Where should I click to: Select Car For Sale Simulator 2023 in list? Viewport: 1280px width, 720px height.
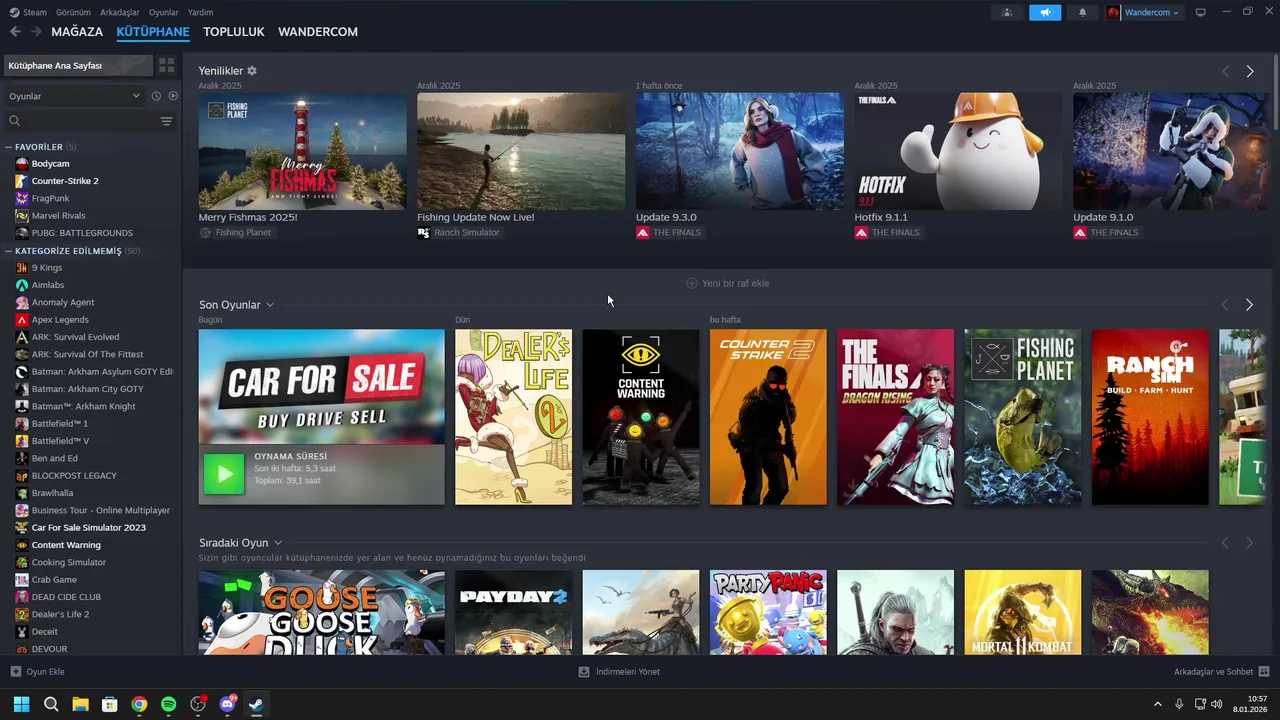(x=88, y=528)
